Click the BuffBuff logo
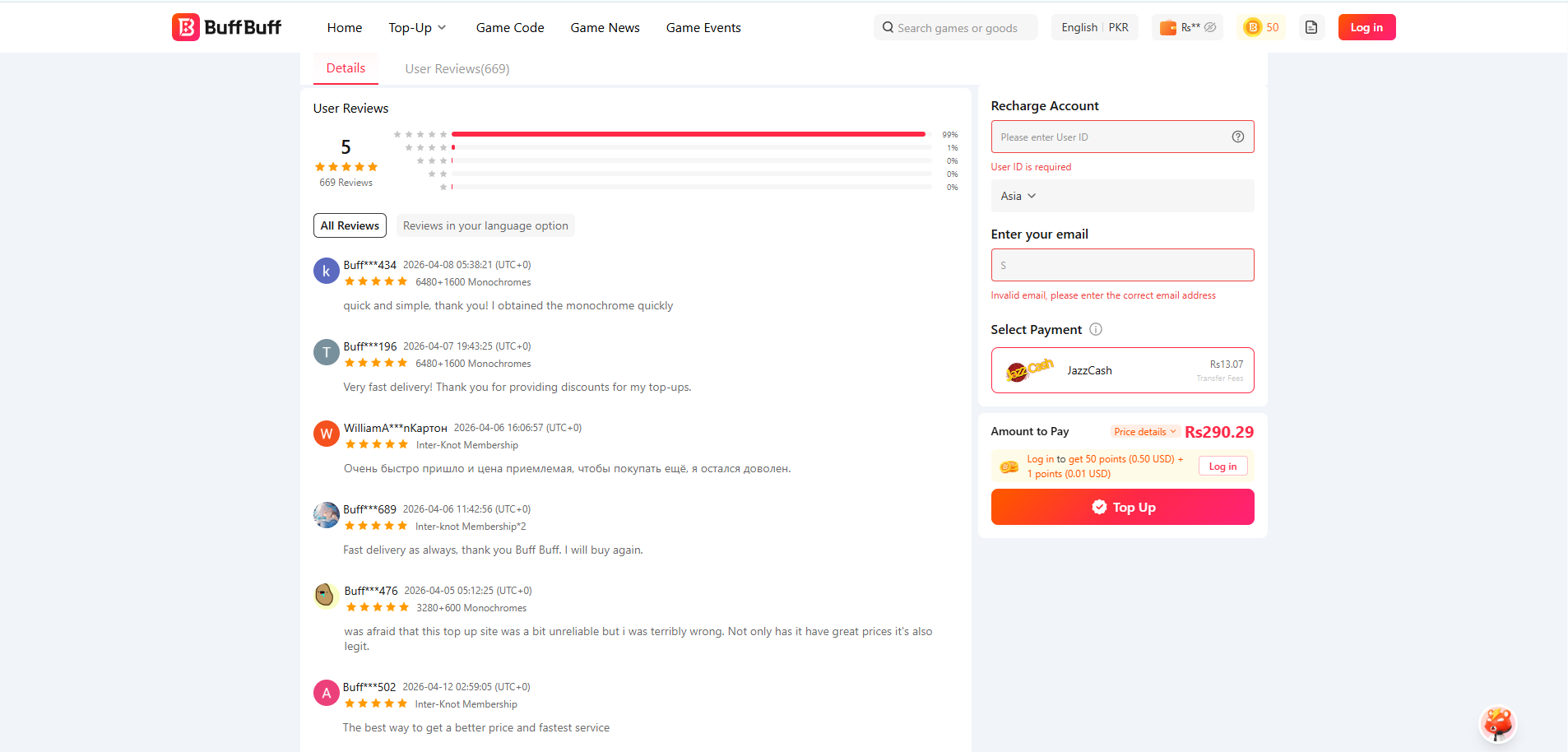This screenshot has height=752, width=1568. (x=226, y=26)
